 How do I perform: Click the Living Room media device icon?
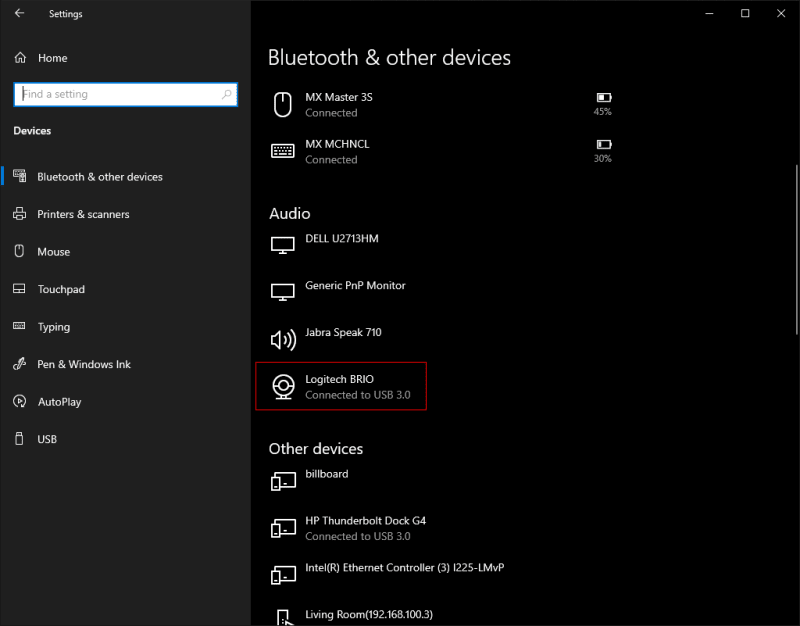284,617
